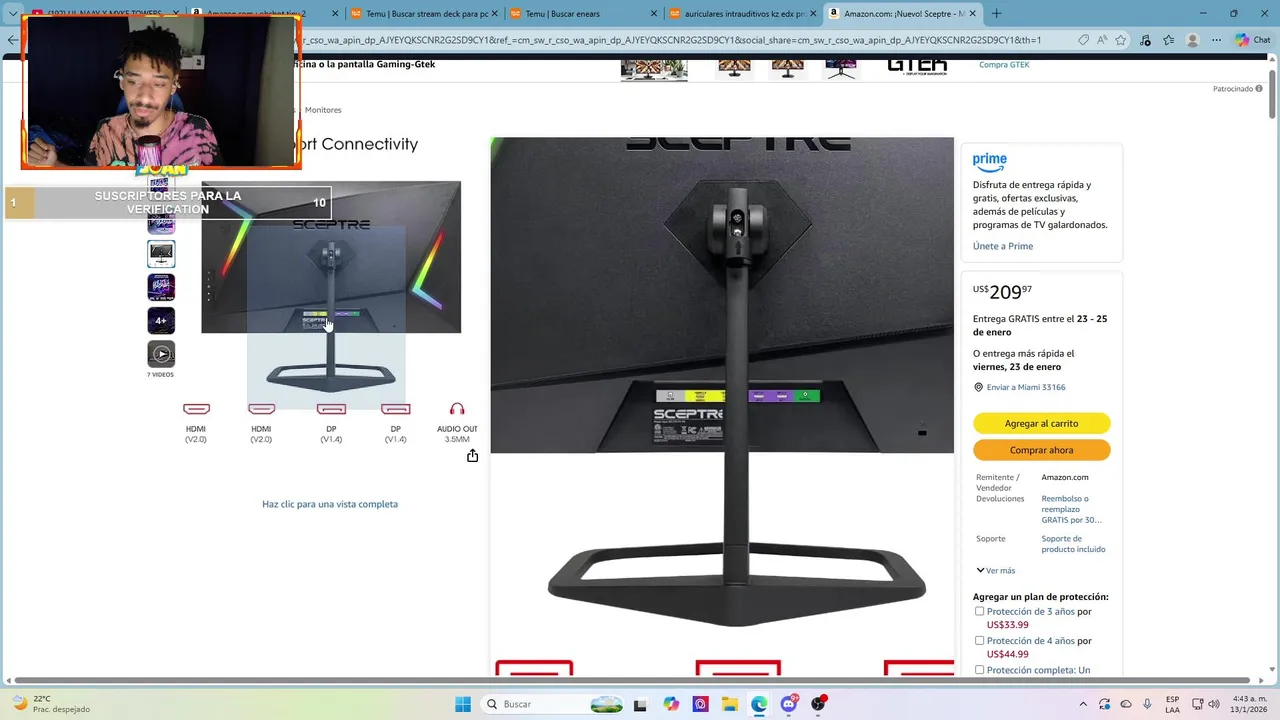Open a new browser tab
1280x720 pixels.
pos(996,14)
